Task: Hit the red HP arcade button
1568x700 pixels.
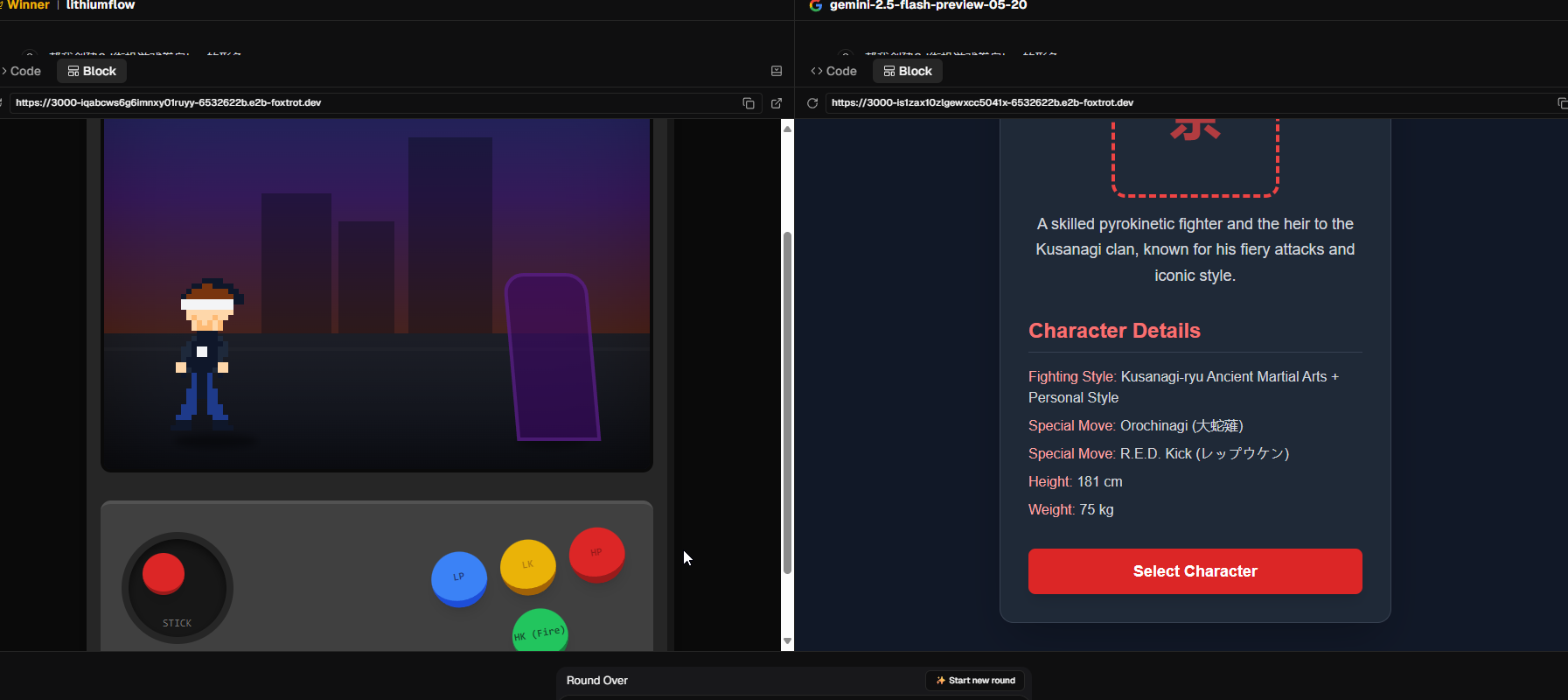Action: pyautogui.click(x=597, y=553)
